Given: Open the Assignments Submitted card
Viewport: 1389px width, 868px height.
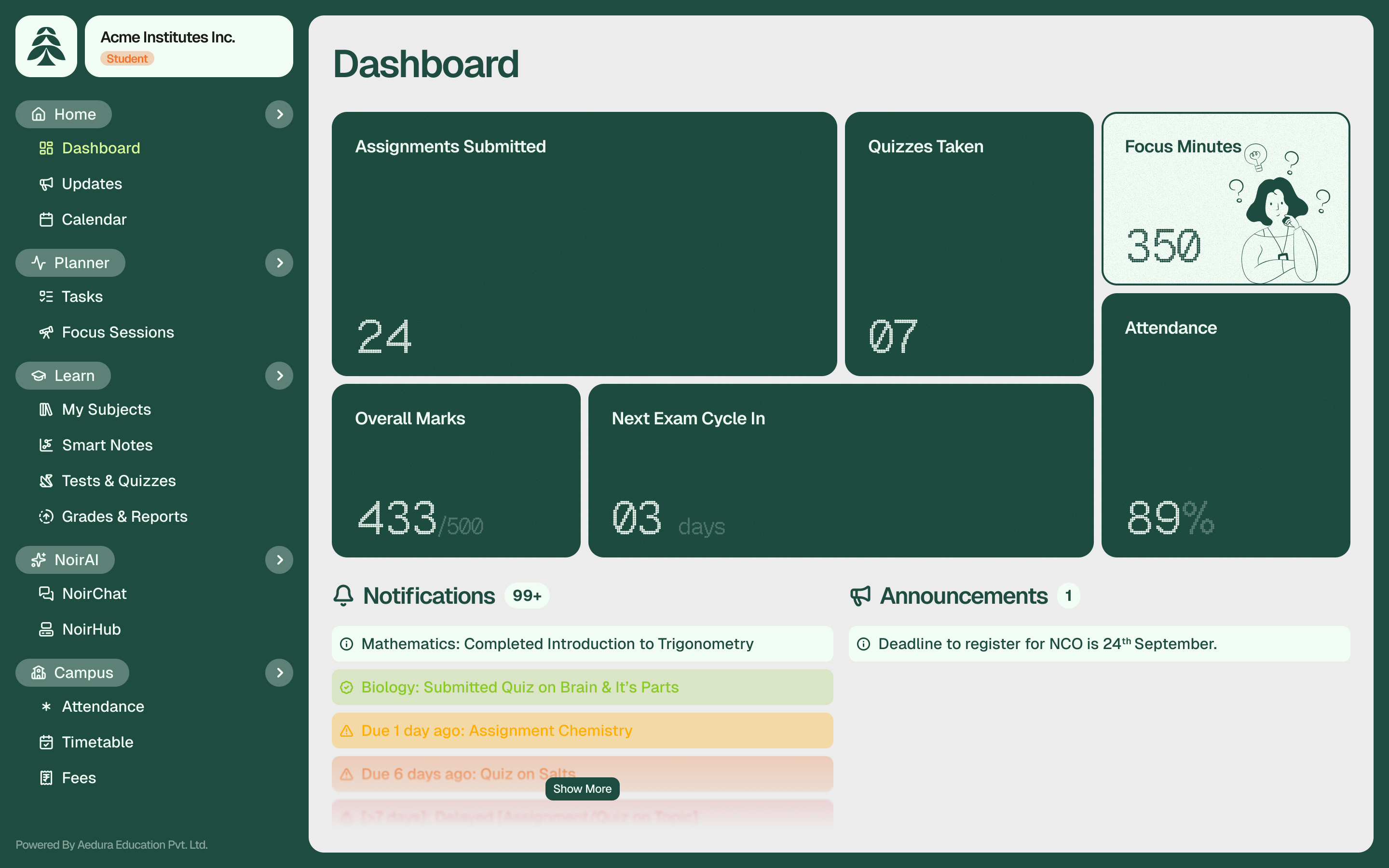Looking at the screenshot, I should point(585,244).
